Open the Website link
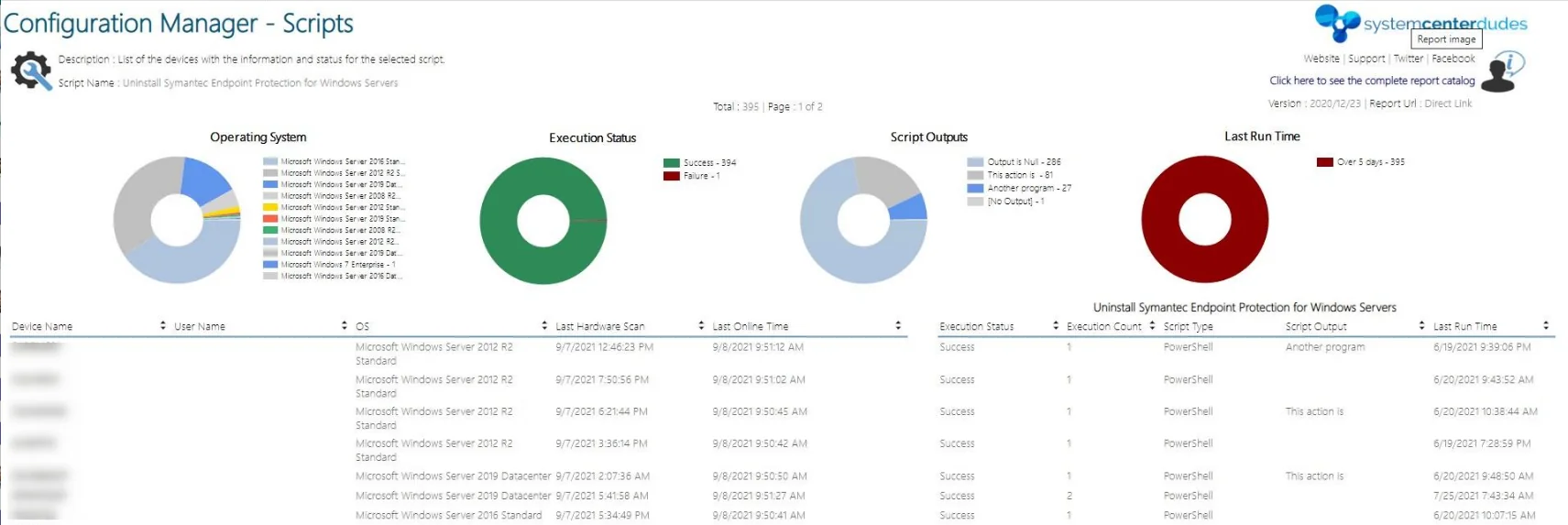 pyautogui.click(x=1321, y=59)
